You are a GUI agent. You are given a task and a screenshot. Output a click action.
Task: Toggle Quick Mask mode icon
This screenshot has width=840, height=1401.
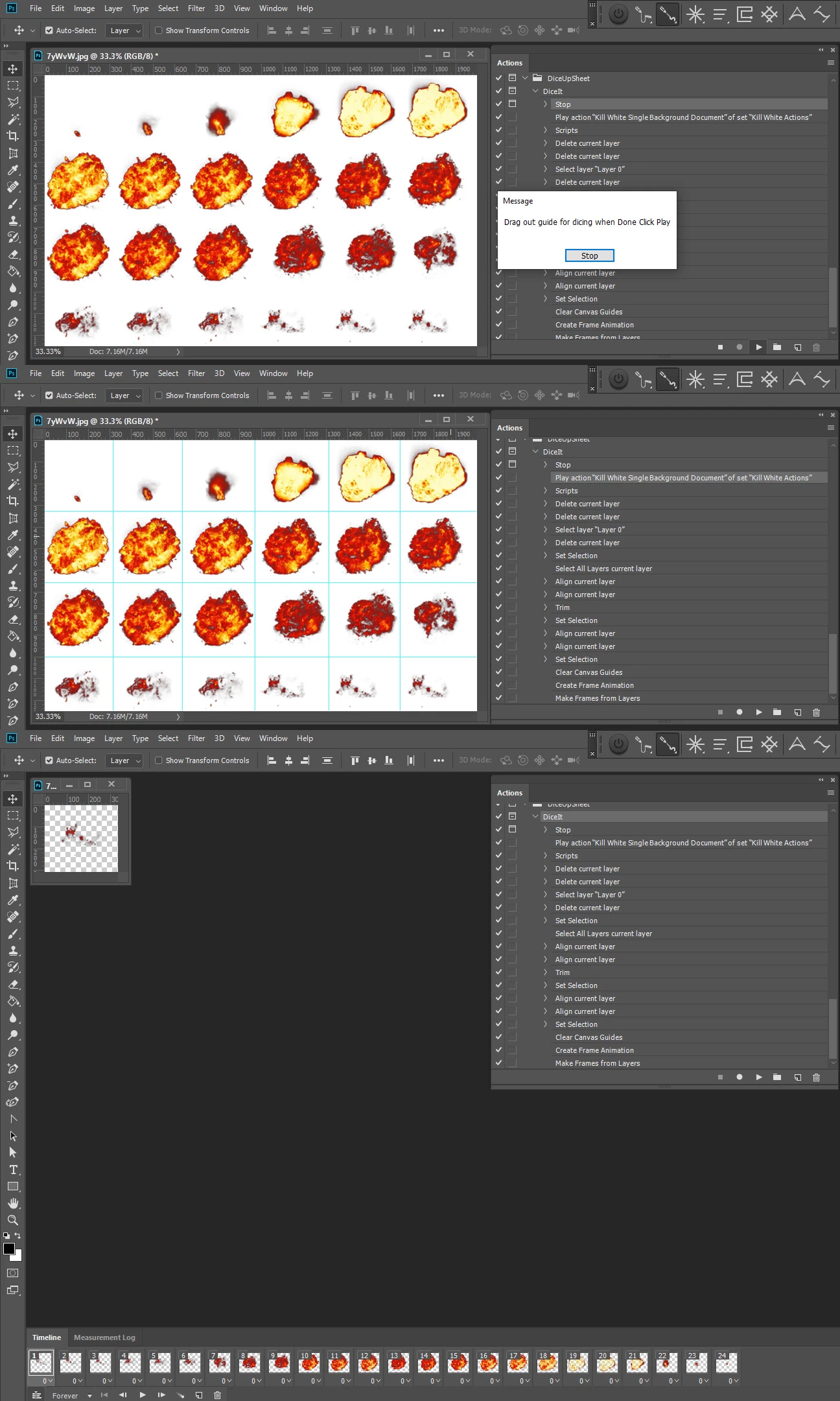tap(13, 1273)
